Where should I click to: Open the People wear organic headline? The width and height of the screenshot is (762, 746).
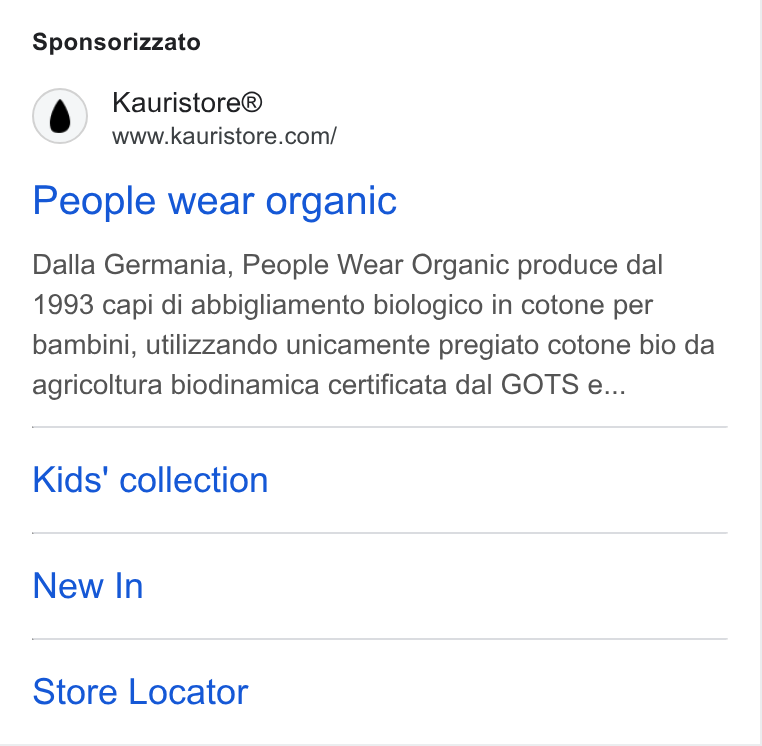click(214, 201)
